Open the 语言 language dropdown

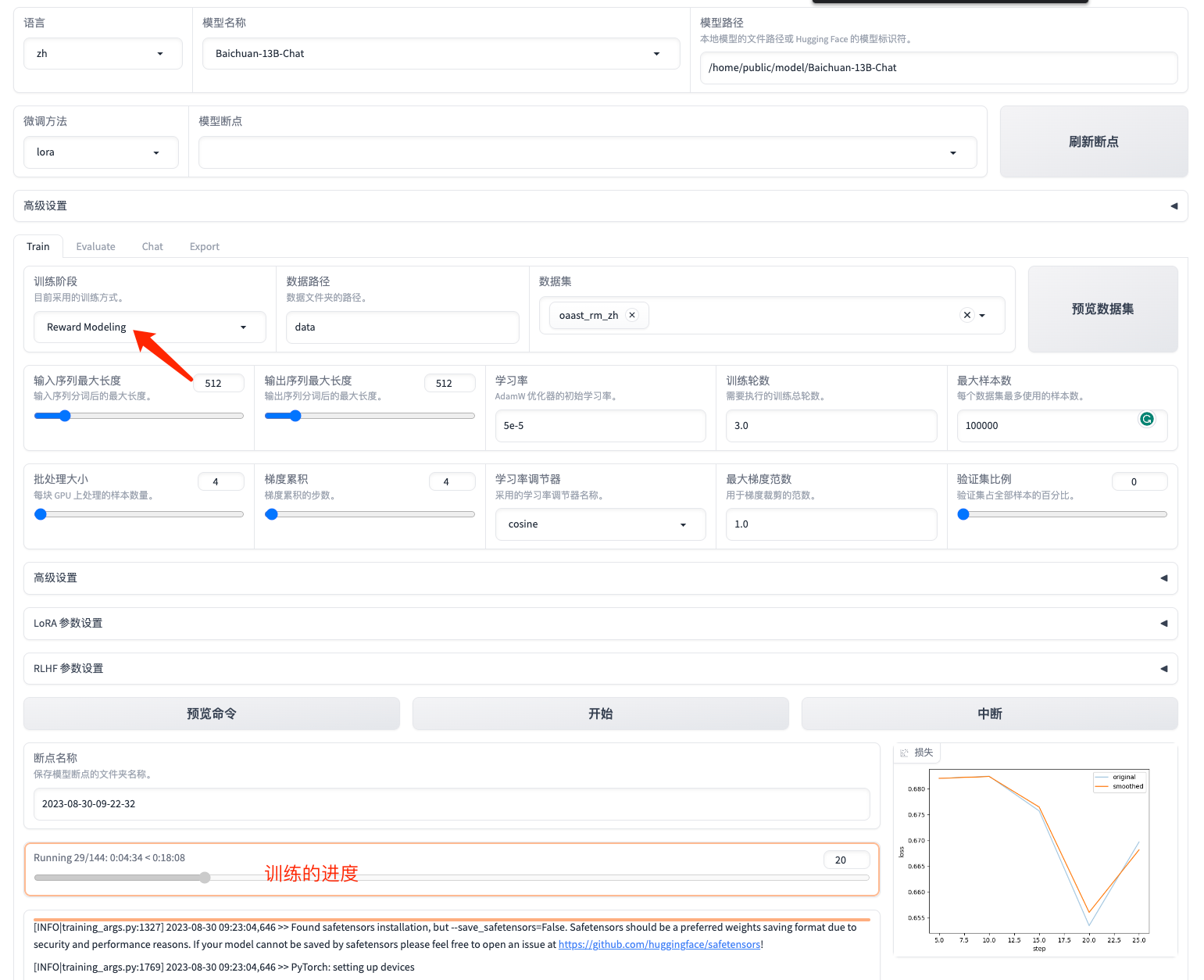(x=102, y=54)
